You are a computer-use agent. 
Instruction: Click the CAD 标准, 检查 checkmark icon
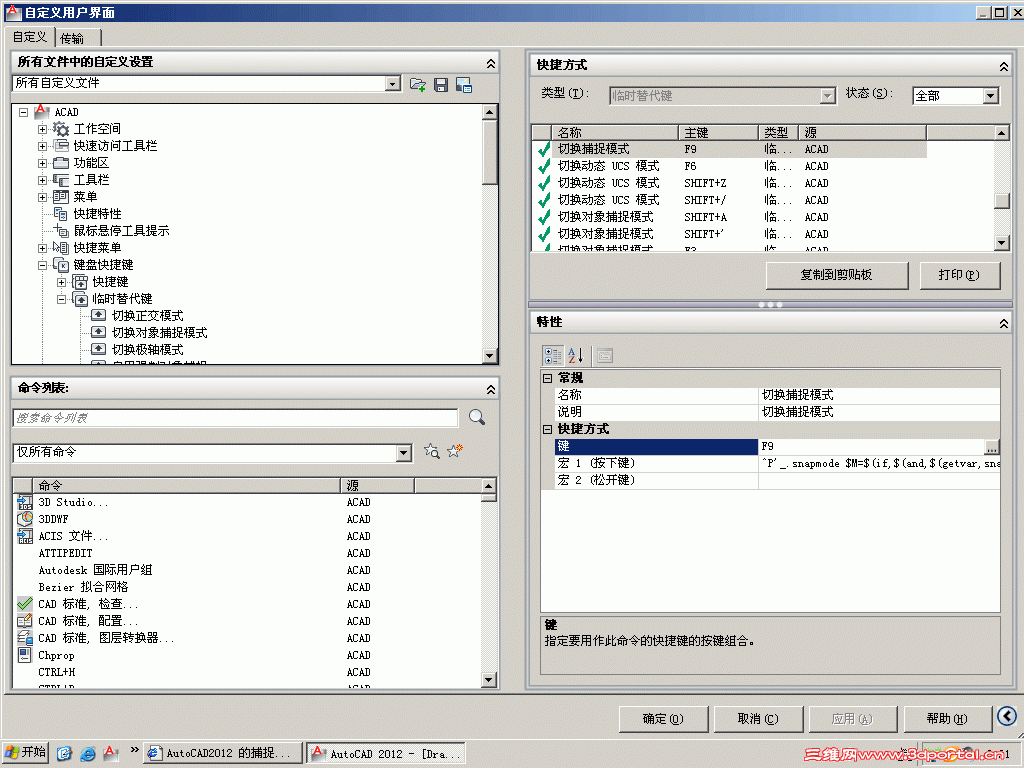[x=25, y=604]
